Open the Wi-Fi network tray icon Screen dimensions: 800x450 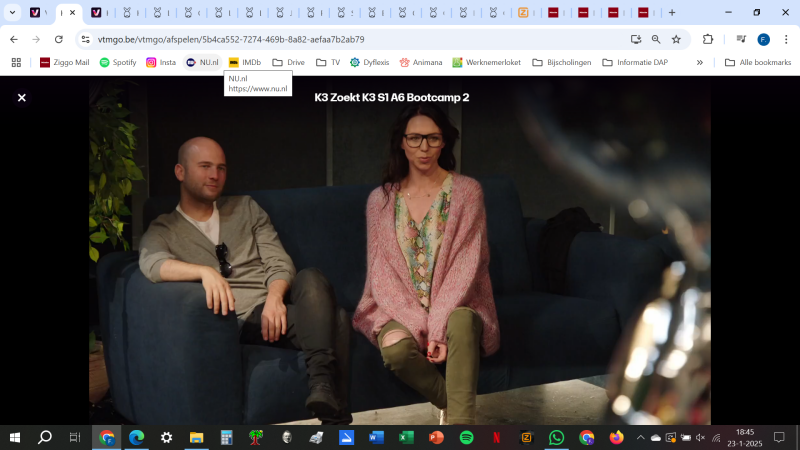pos(716,437)
